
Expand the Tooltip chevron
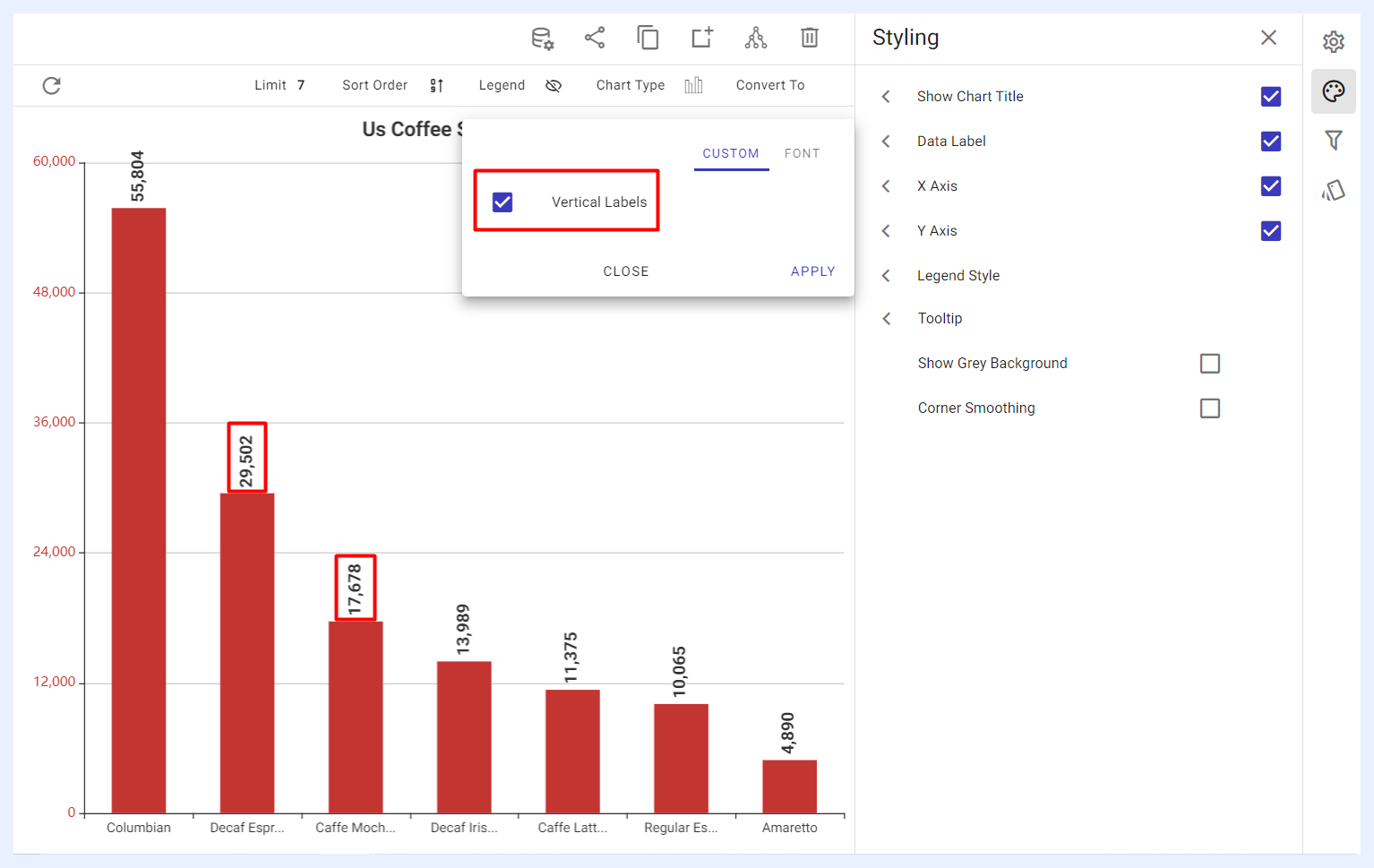886,319
